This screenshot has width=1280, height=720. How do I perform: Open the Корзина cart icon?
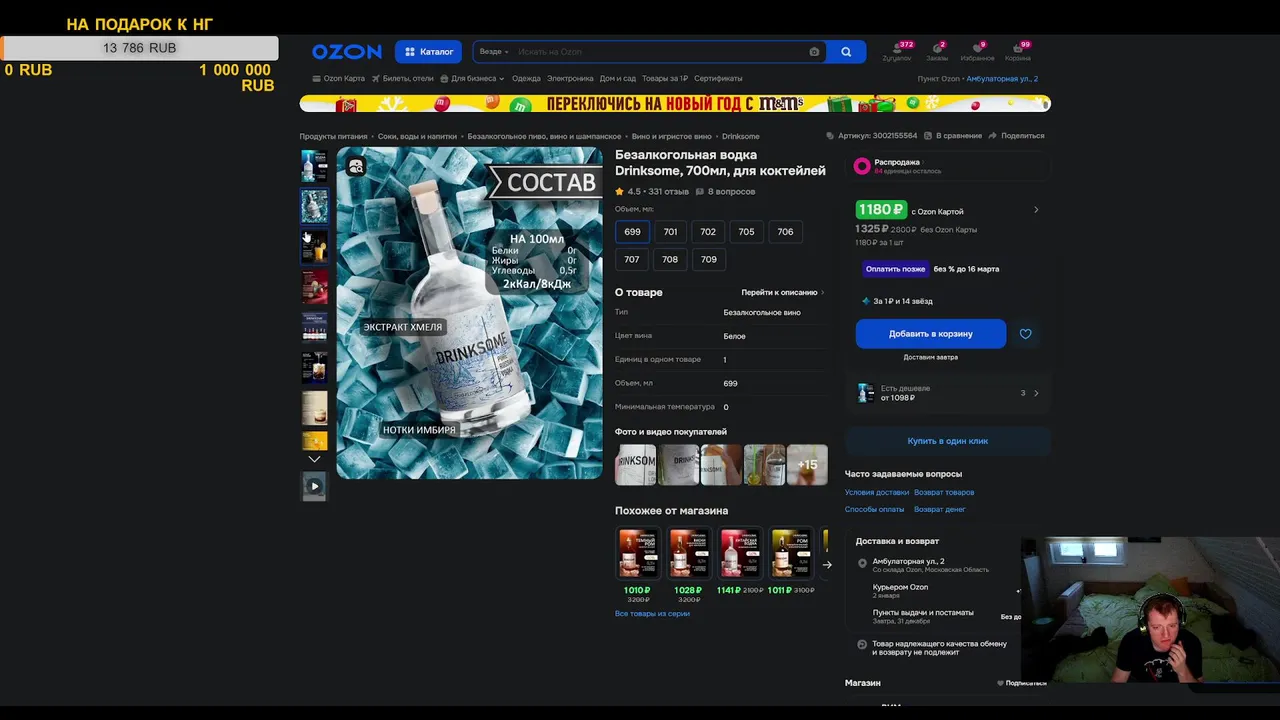click(x=1018, y=52)
